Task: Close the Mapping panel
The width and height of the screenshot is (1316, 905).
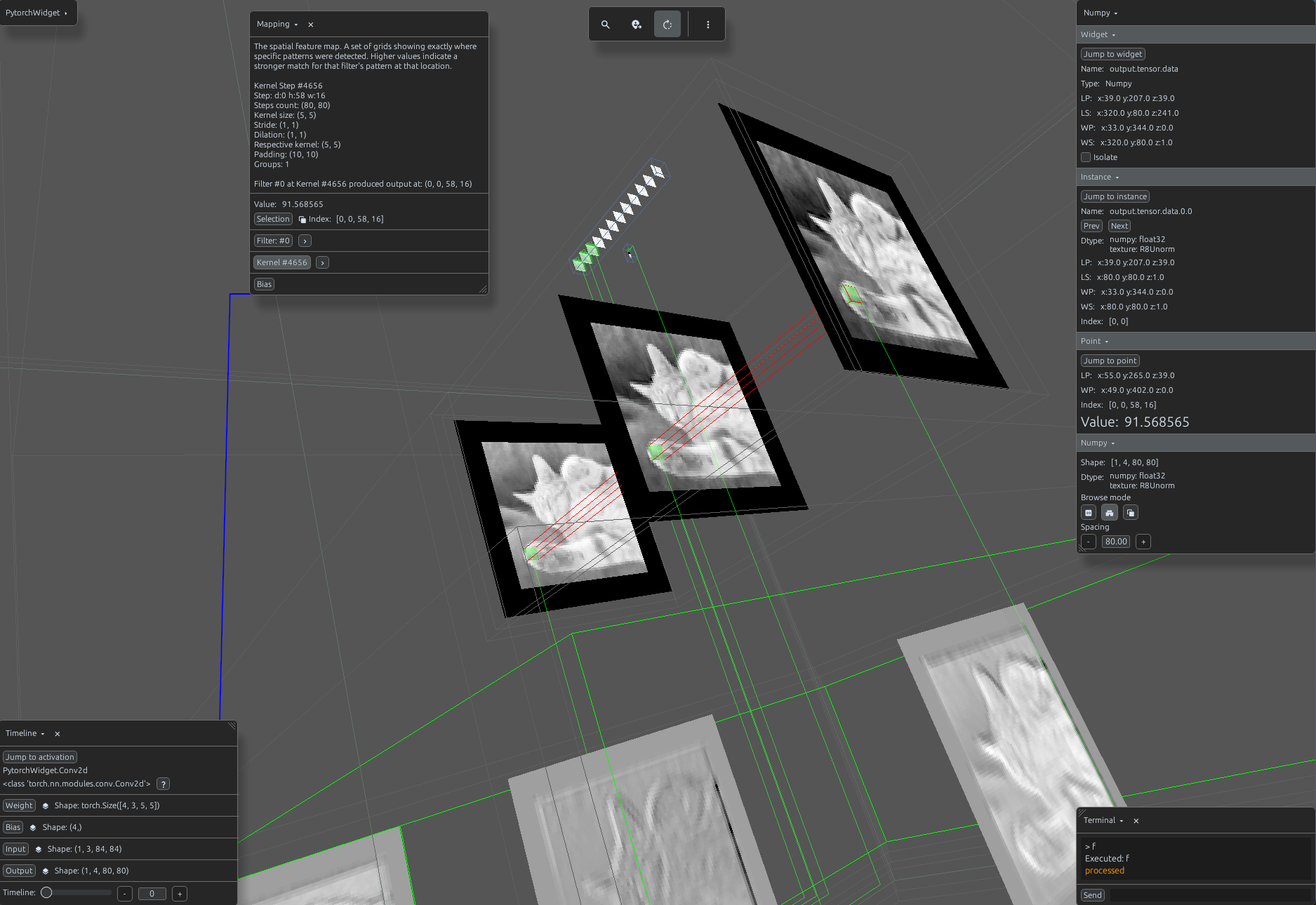Action: [x=310, y=25]
